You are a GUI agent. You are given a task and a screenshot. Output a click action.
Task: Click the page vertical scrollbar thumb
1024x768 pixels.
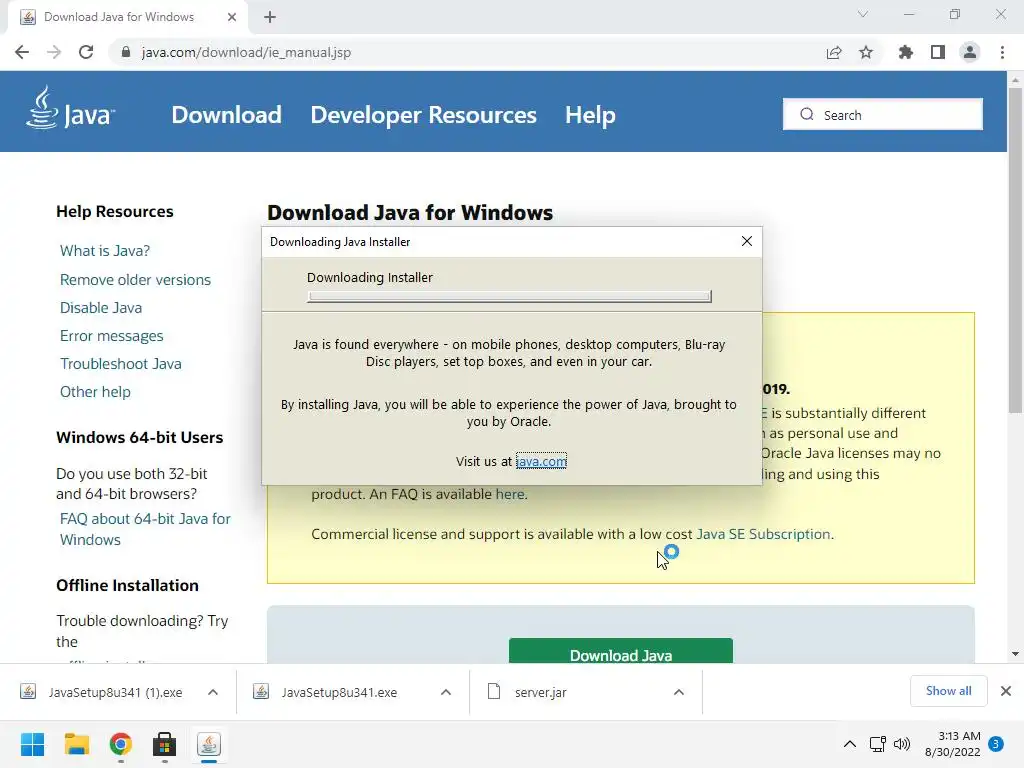pyautogui.click(x=1015, y=249)
